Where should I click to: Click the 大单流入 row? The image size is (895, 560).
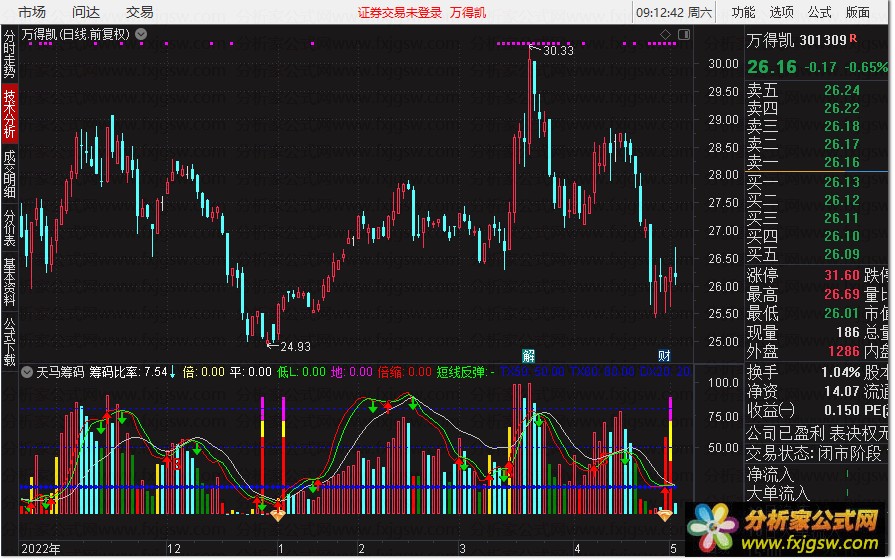(816, 493)
